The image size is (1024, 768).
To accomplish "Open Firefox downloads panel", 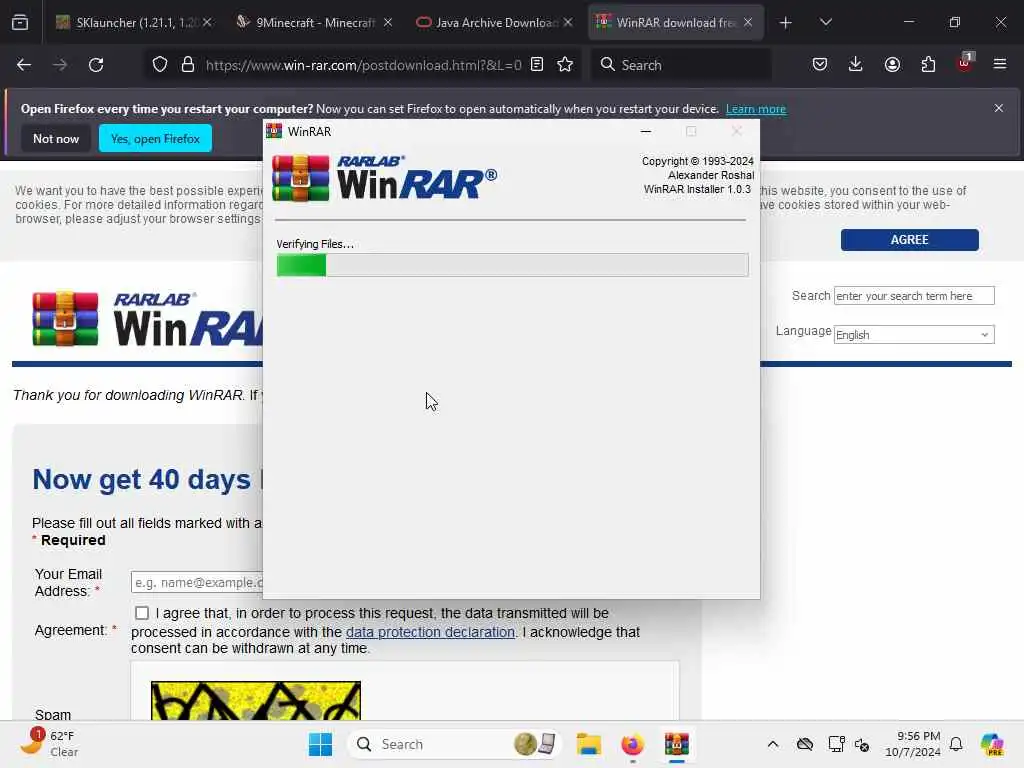I will (856, 65).
